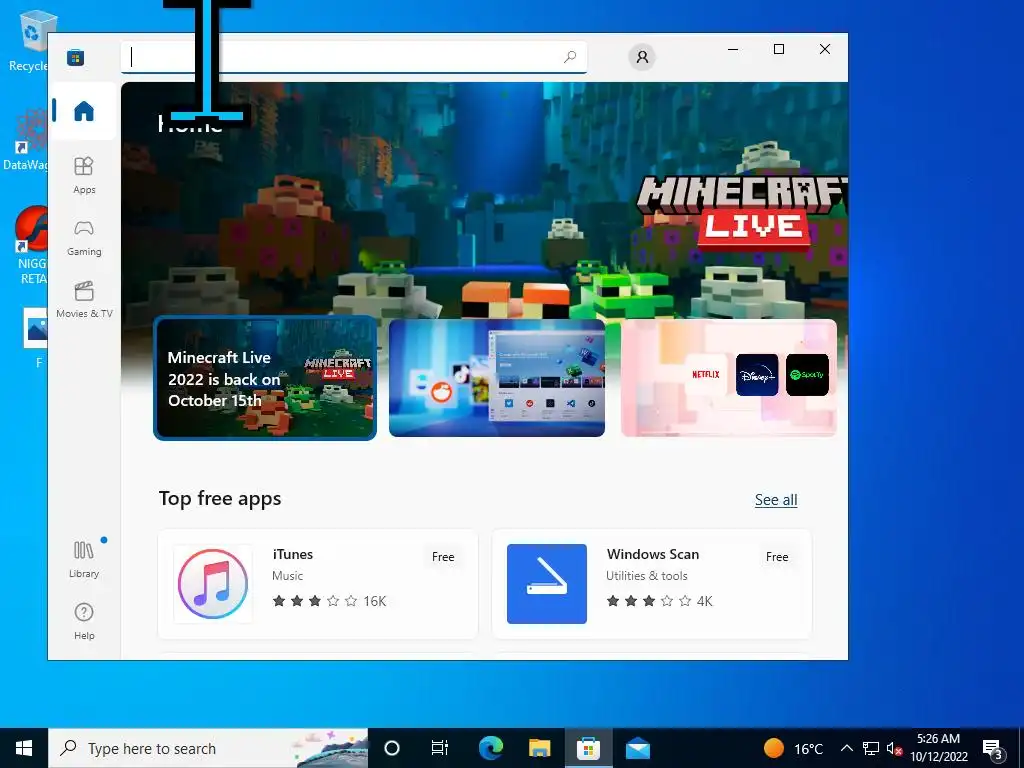Select the Recycle Bin desktop icon

click(30, 40)
